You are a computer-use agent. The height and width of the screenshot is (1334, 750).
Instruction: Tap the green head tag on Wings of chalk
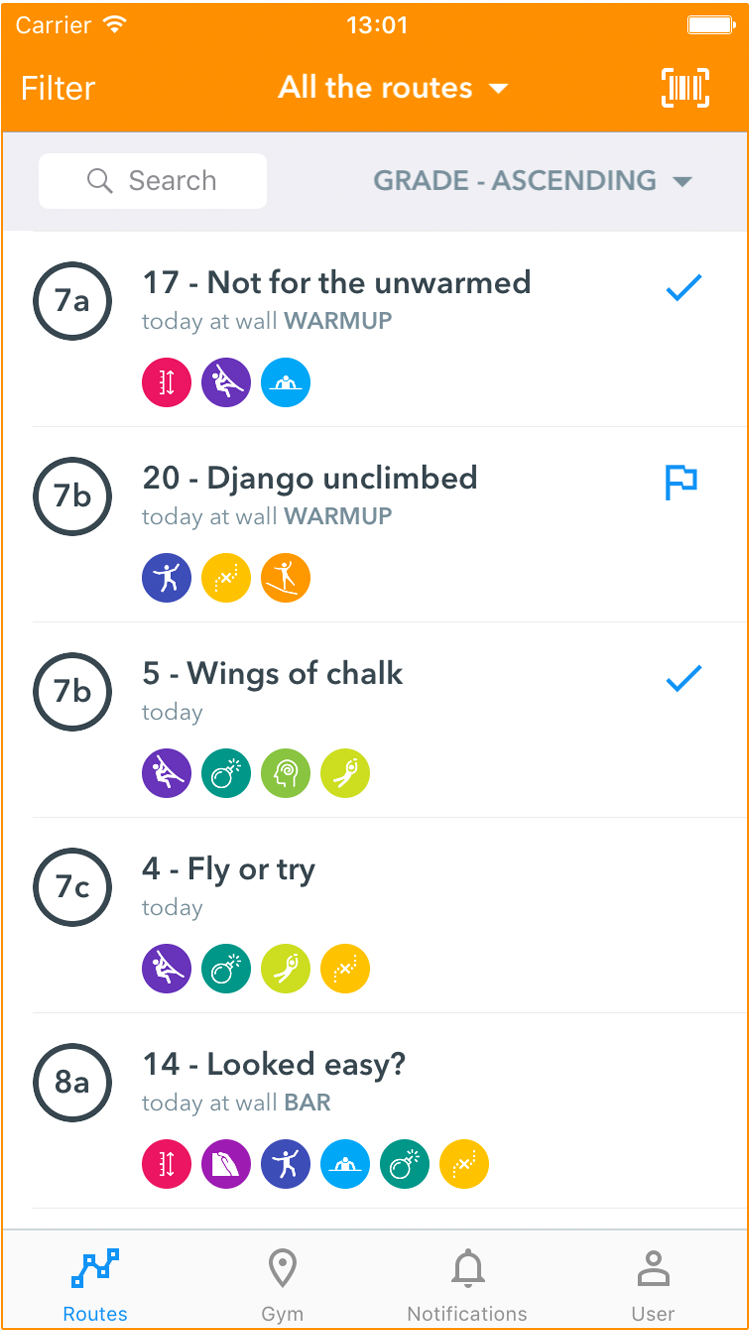coord(286,774)
